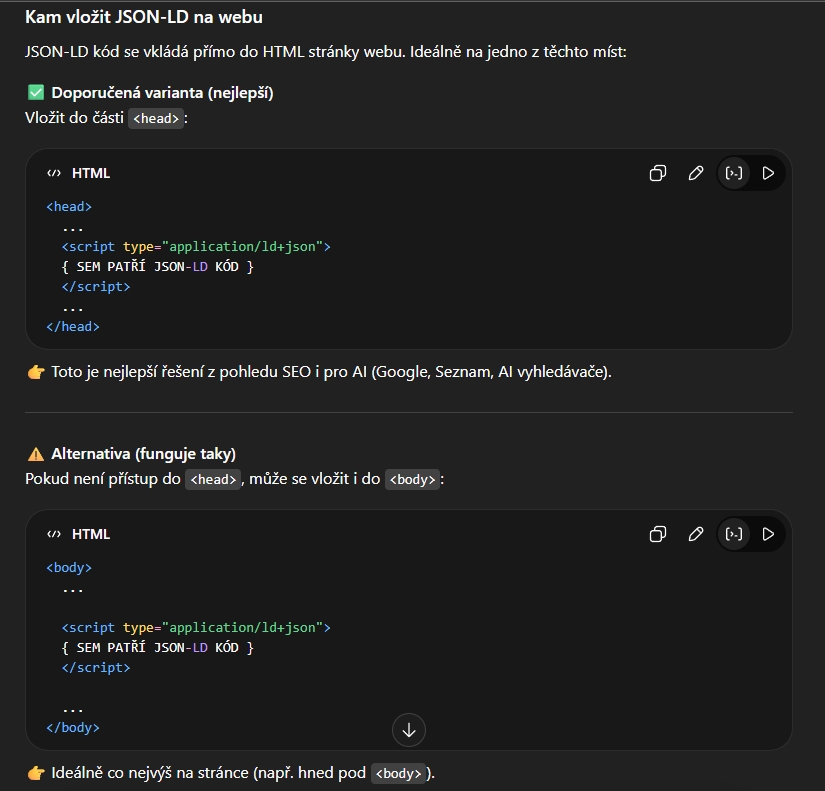Click the code brackets icon in the body block header

54,534
